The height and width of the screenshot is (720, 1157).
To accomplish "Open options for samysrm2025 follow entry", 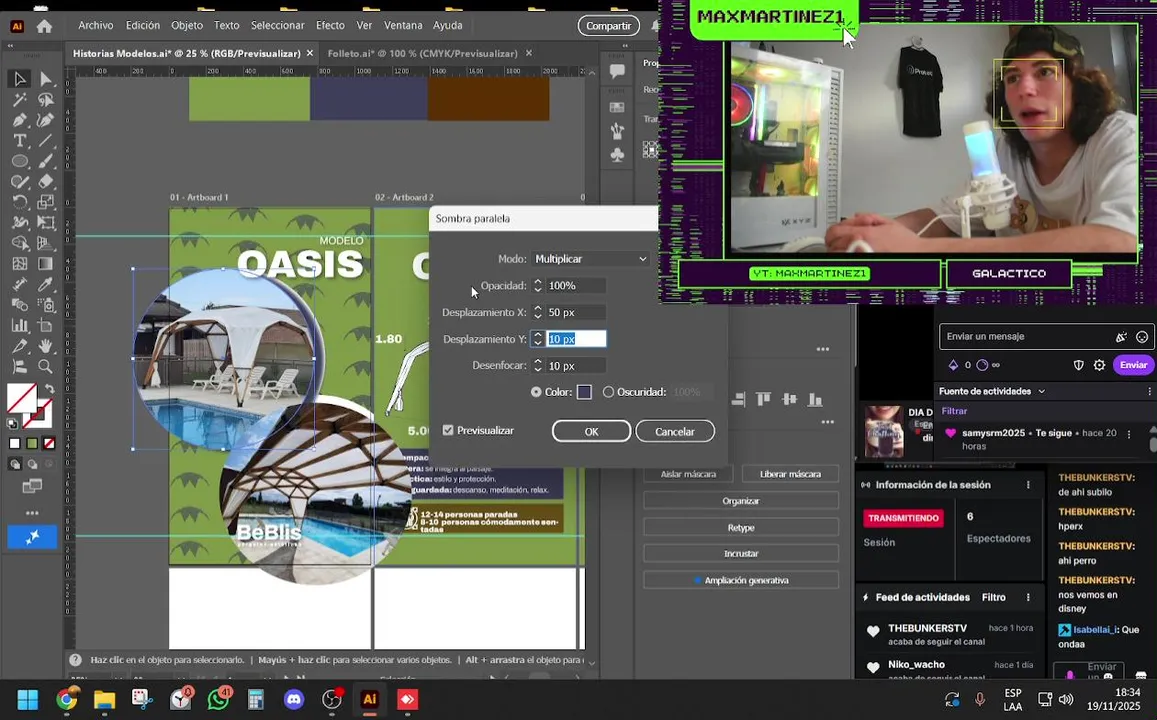I will click(1129, 435).
